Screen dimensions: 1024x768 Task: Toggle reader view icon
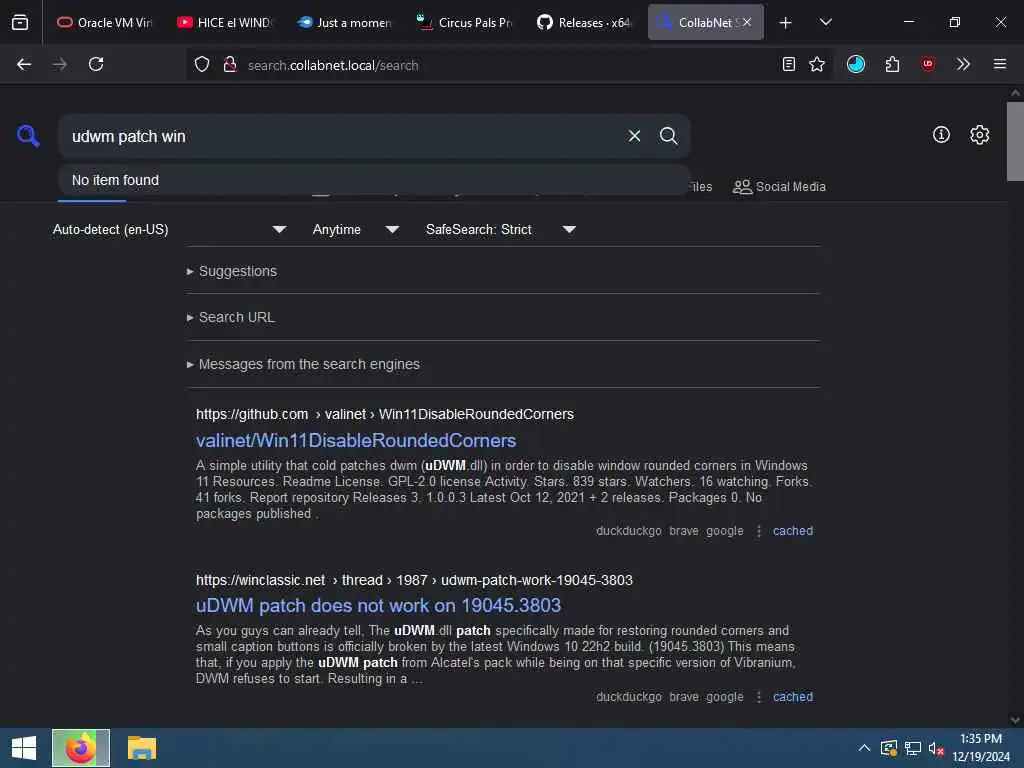click(789, 64)
